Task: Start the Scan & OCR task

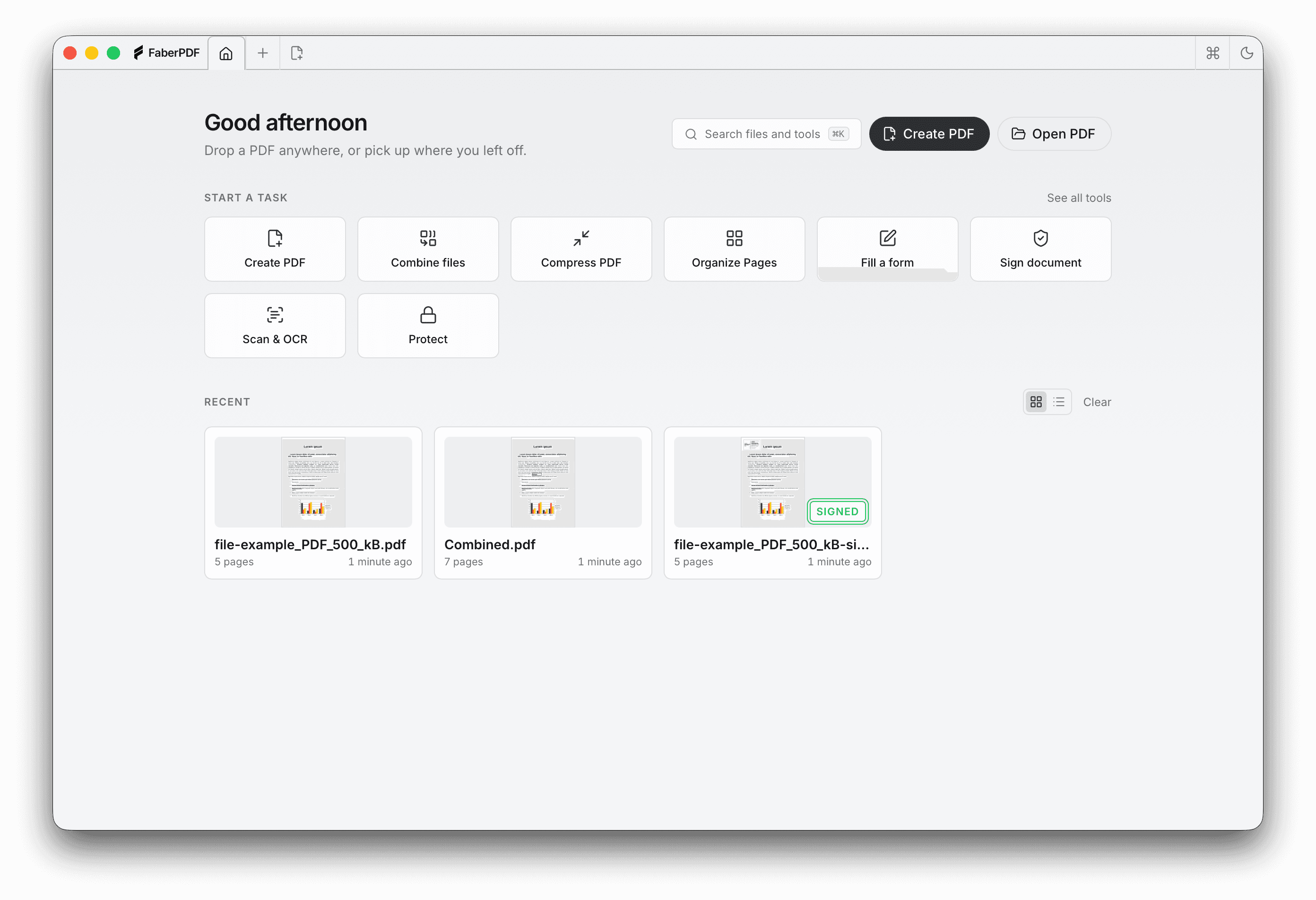Action: [275, 326]
